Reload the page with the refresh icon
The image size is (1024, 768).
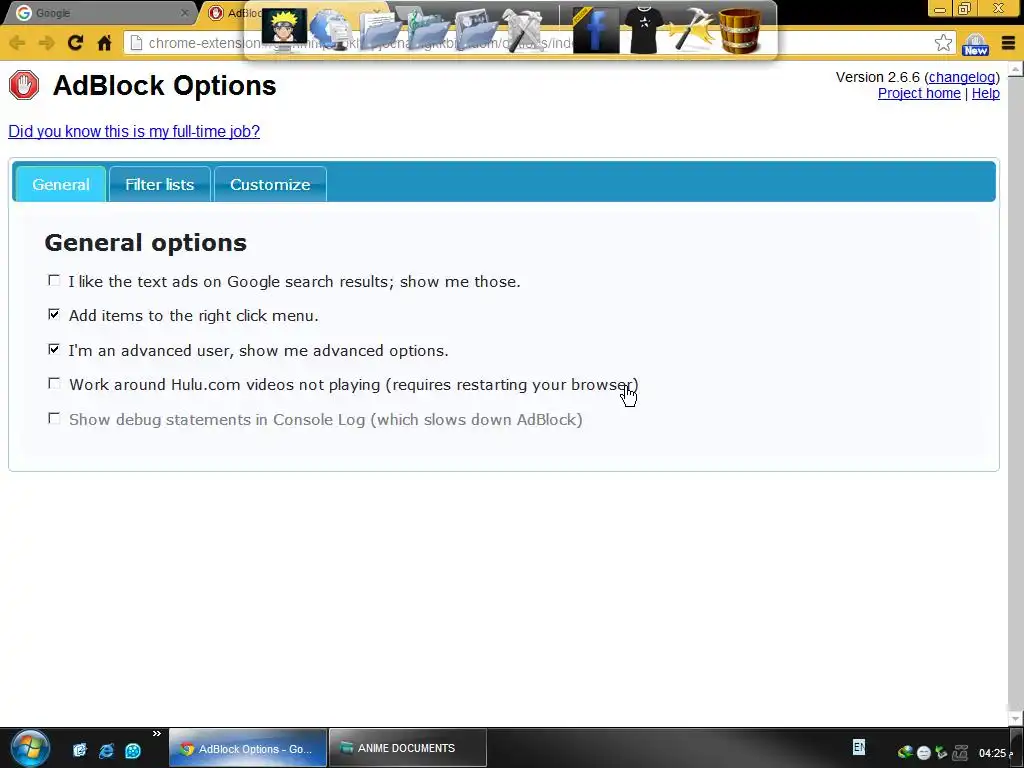(75, 43)
